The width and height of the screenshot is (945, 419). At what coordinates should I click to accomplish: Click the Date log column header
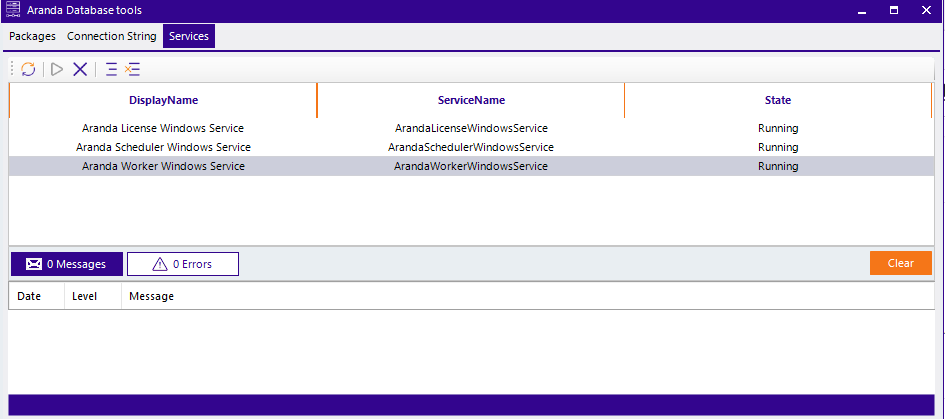click(x=37, y=297)
